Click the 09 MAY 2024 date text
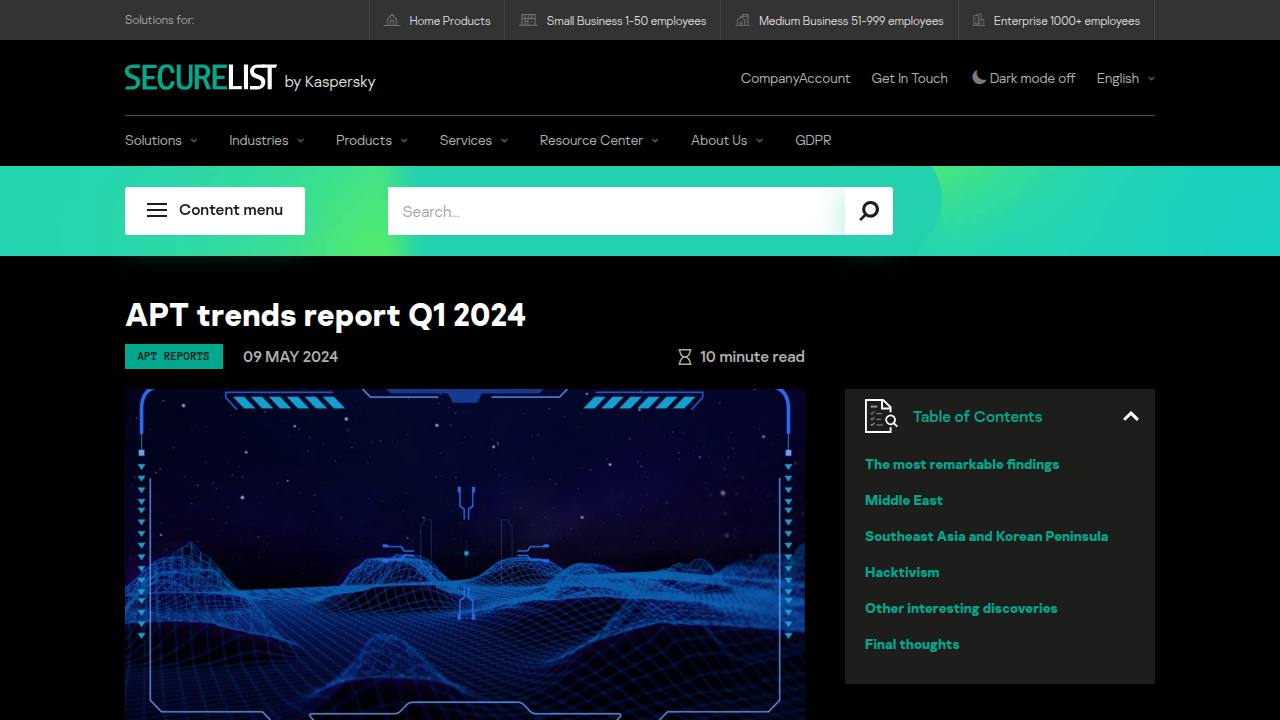1280x720 pixels. click(x=290, y=357)
